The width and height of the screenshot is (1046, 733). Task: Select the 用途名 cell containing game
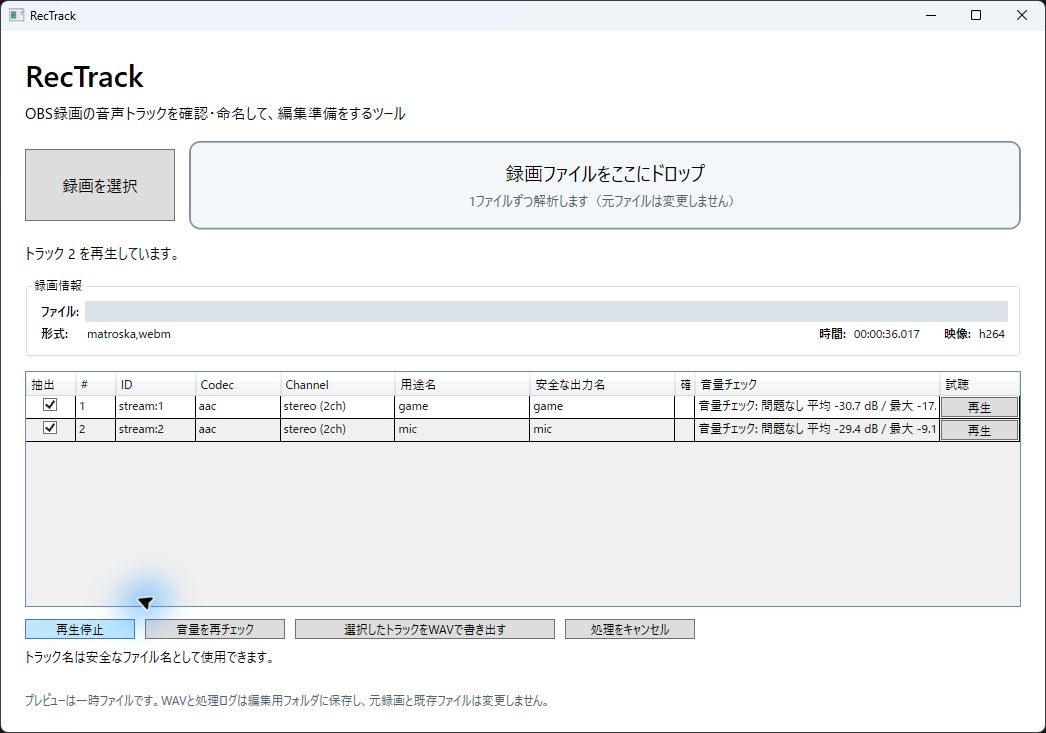pos(462,406)
